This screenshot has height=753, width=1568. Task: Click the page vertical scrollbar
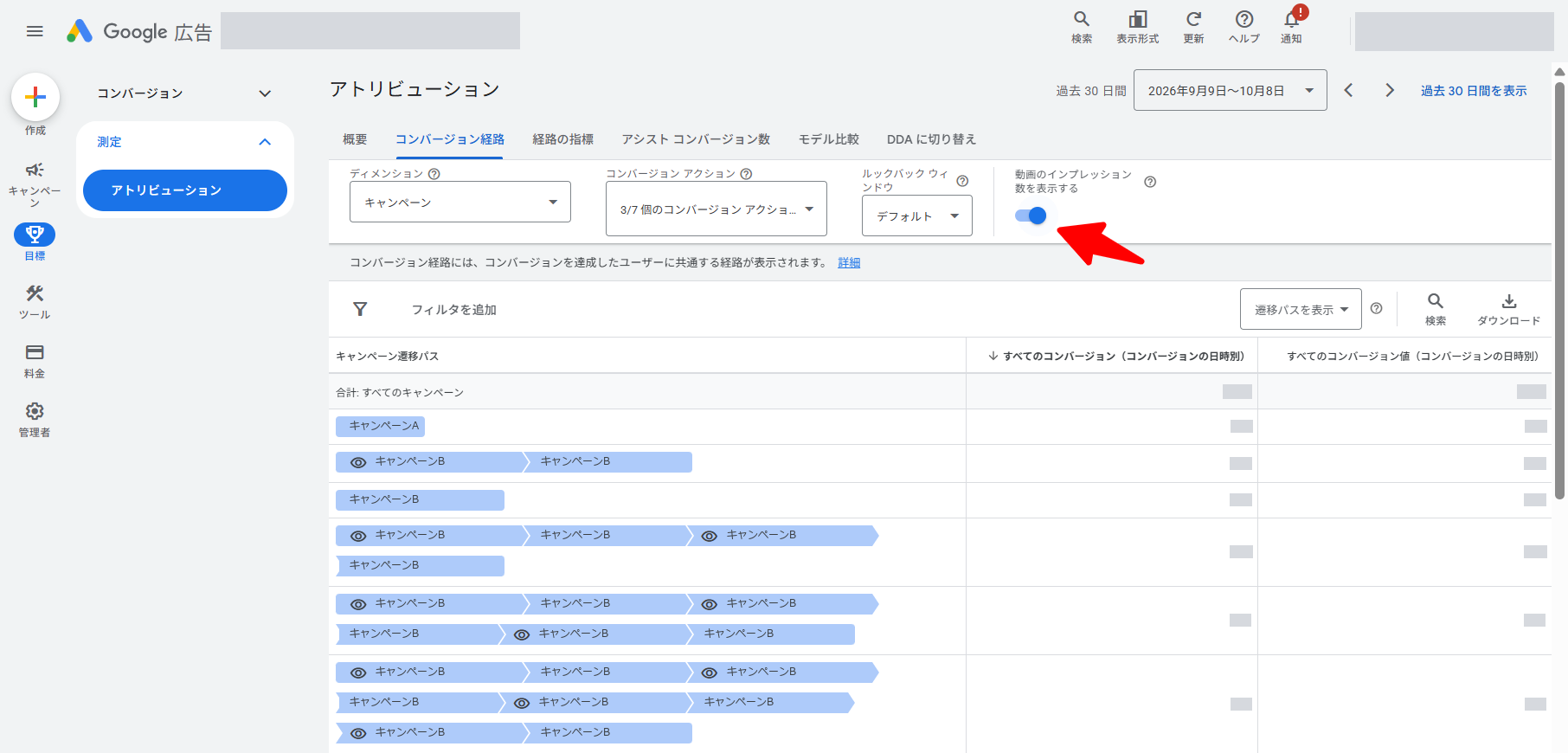[1559, 291]
